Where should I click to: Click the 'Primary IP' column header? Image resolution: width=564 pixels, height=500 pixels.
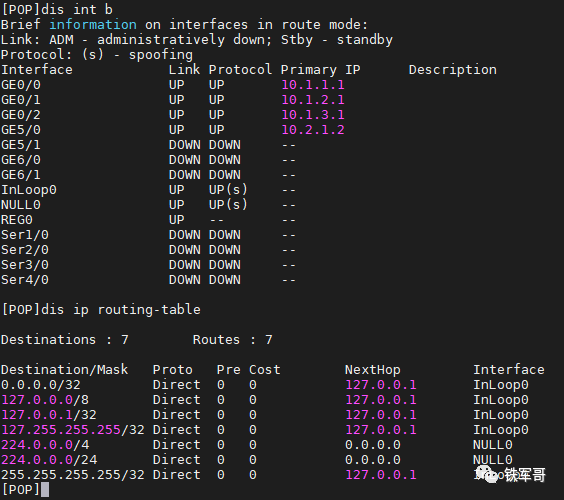click(x=320, y=70)
